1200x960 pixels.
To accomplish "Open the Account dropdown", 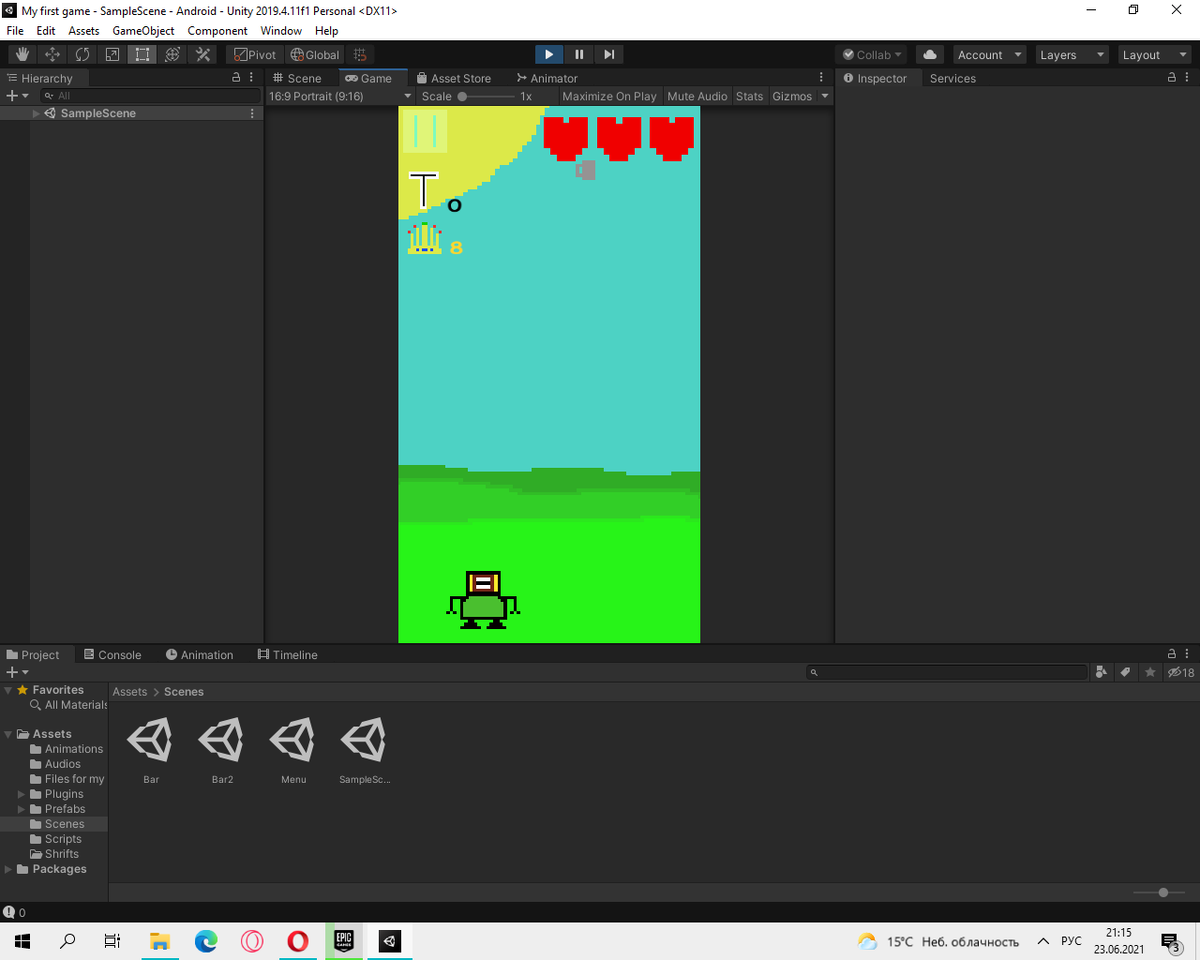I will pyautogui.click(x=989, y=55).
